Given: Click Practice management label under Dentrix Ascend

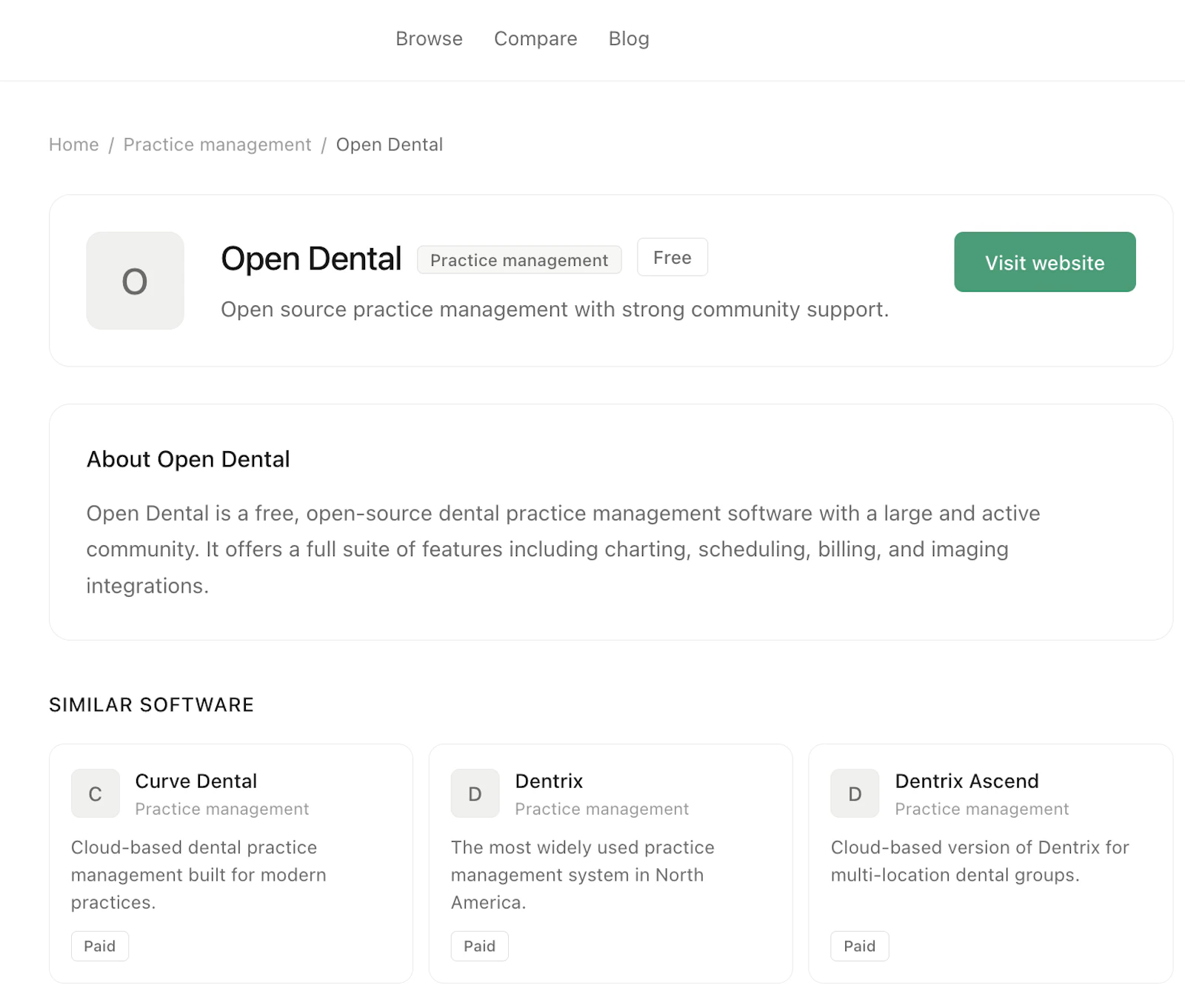Looking at the screenshot, I should pyautogui.click(x=982, y=810).
